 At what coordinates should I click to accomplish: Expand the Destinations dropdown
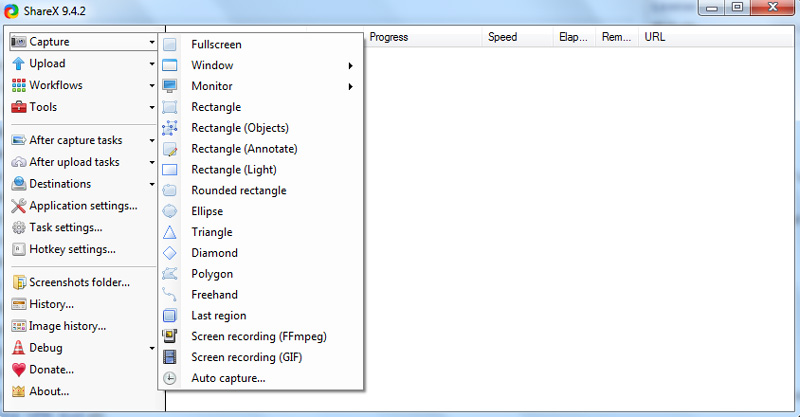click(x=82, y=183)
